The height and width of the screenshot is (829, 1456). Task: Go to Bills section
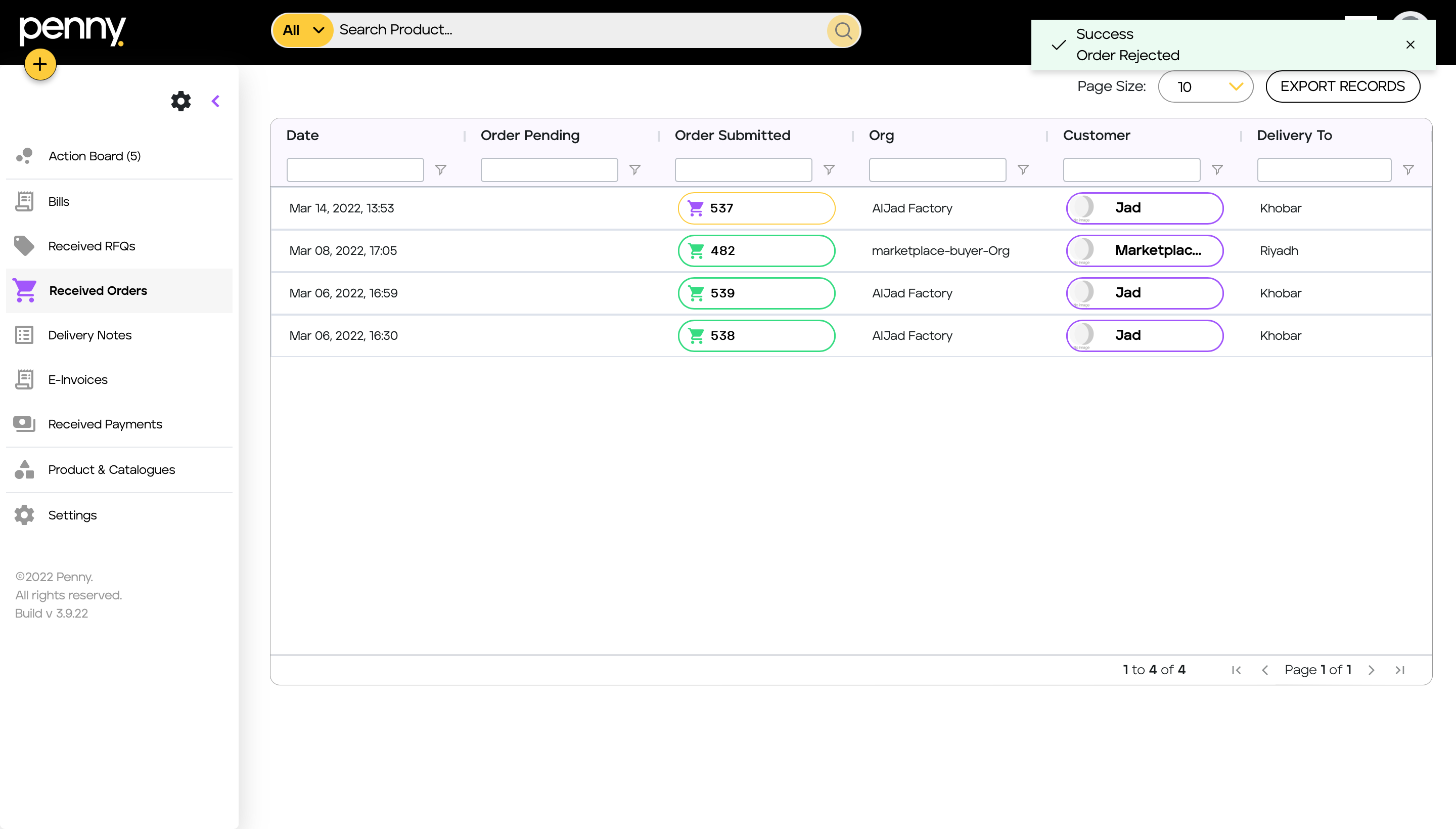pyautogui.click(x=119, y=201)
